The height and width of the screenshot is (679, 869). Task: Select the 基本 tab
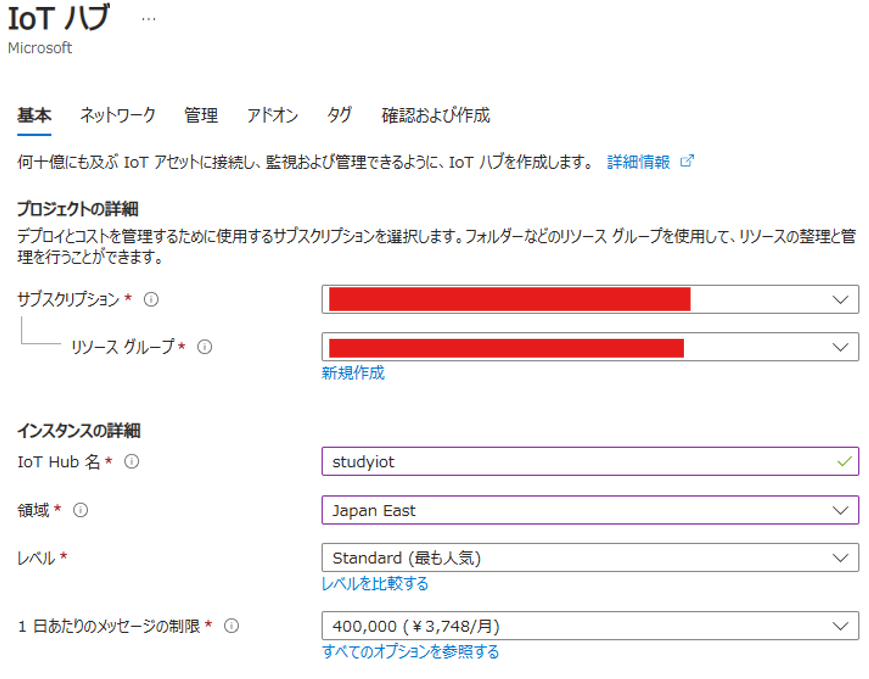(x=34, y=115)
